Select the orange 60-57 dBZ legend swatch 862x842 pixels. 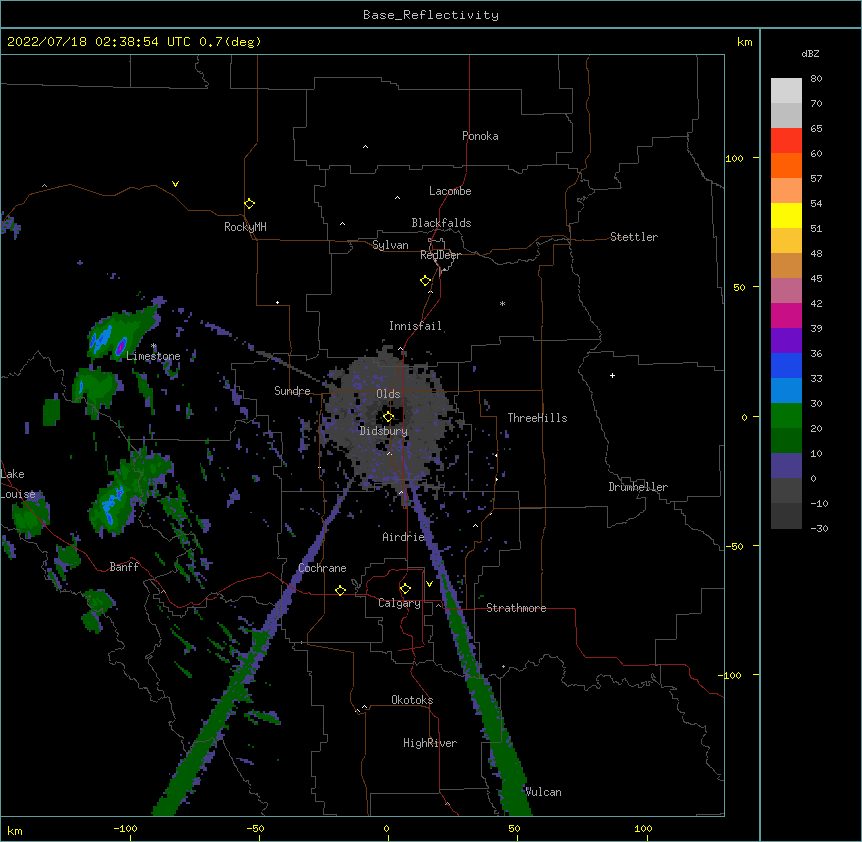pos(786,166)
